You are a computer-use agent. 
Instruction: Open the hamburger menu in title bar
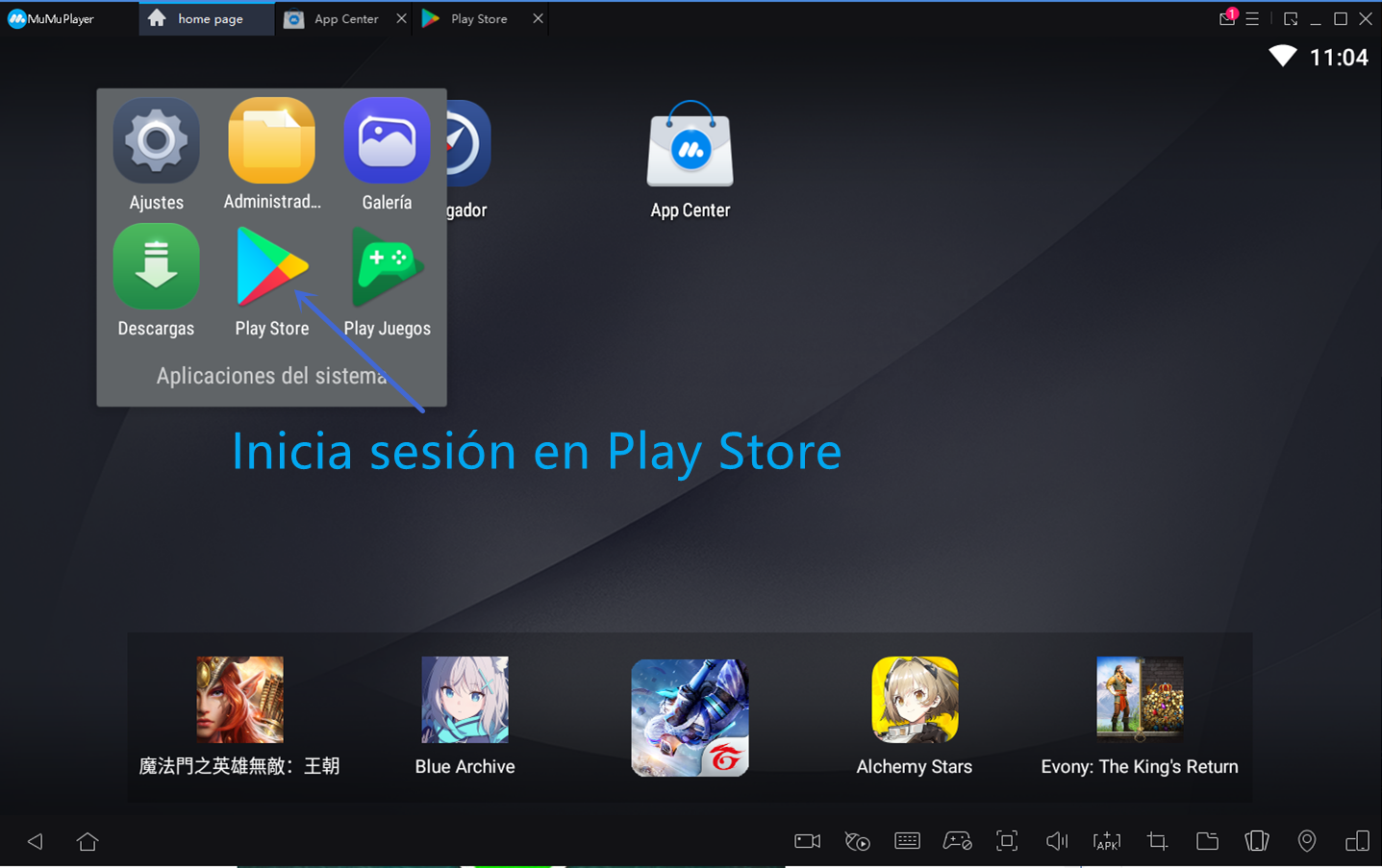(1252, 19)
